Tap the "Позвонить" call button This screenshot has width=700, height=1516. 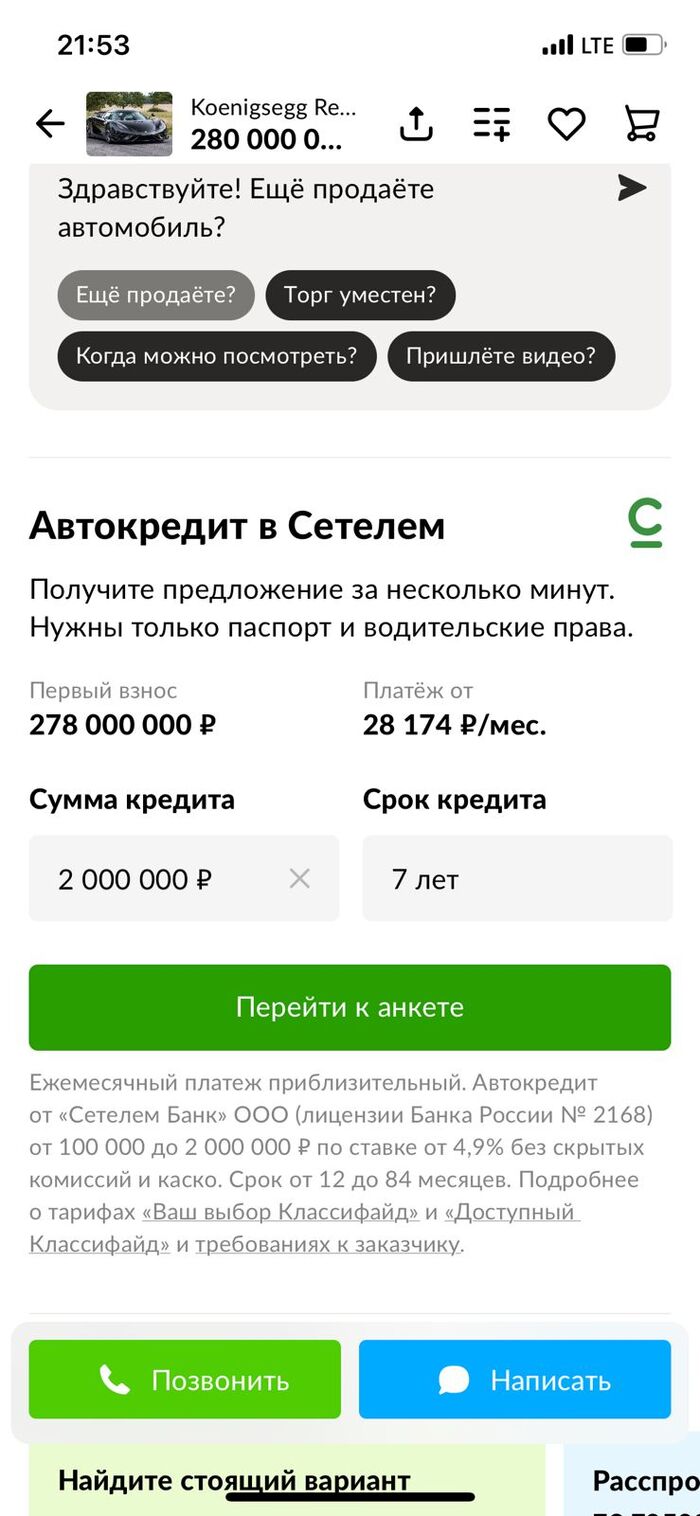(x=185, y=1380)
